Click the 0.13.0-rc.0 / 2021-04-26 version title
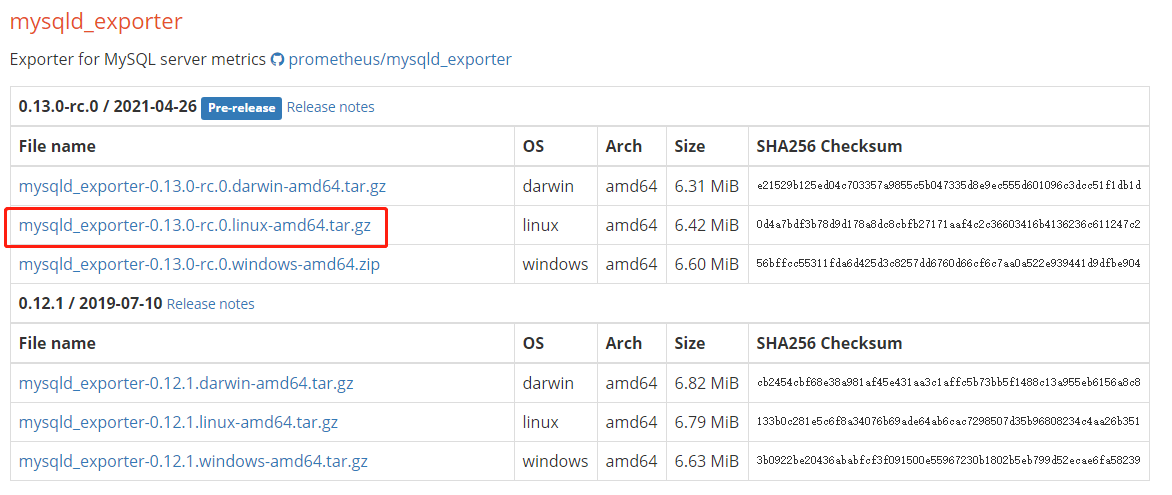 coord(108,107)
